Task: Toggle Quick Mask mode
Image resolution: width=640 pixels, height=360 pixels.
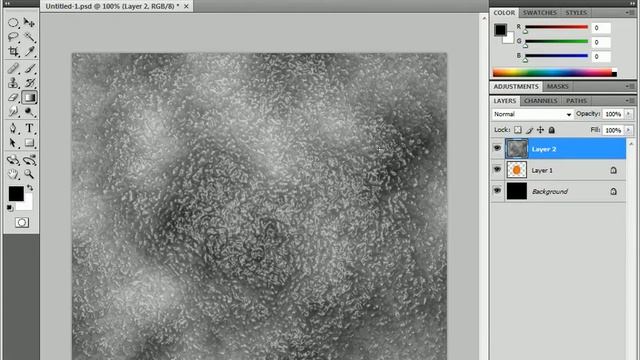Action: click(22, 222)
